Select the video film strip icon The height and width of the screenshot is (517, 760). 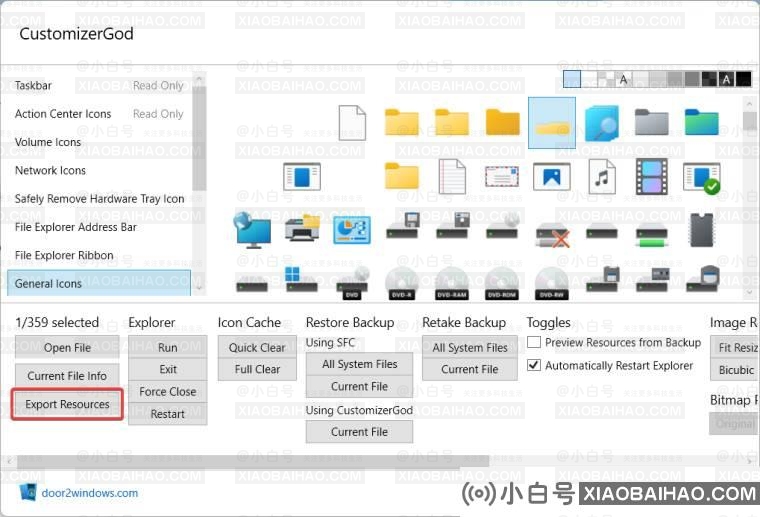(651, 176)
